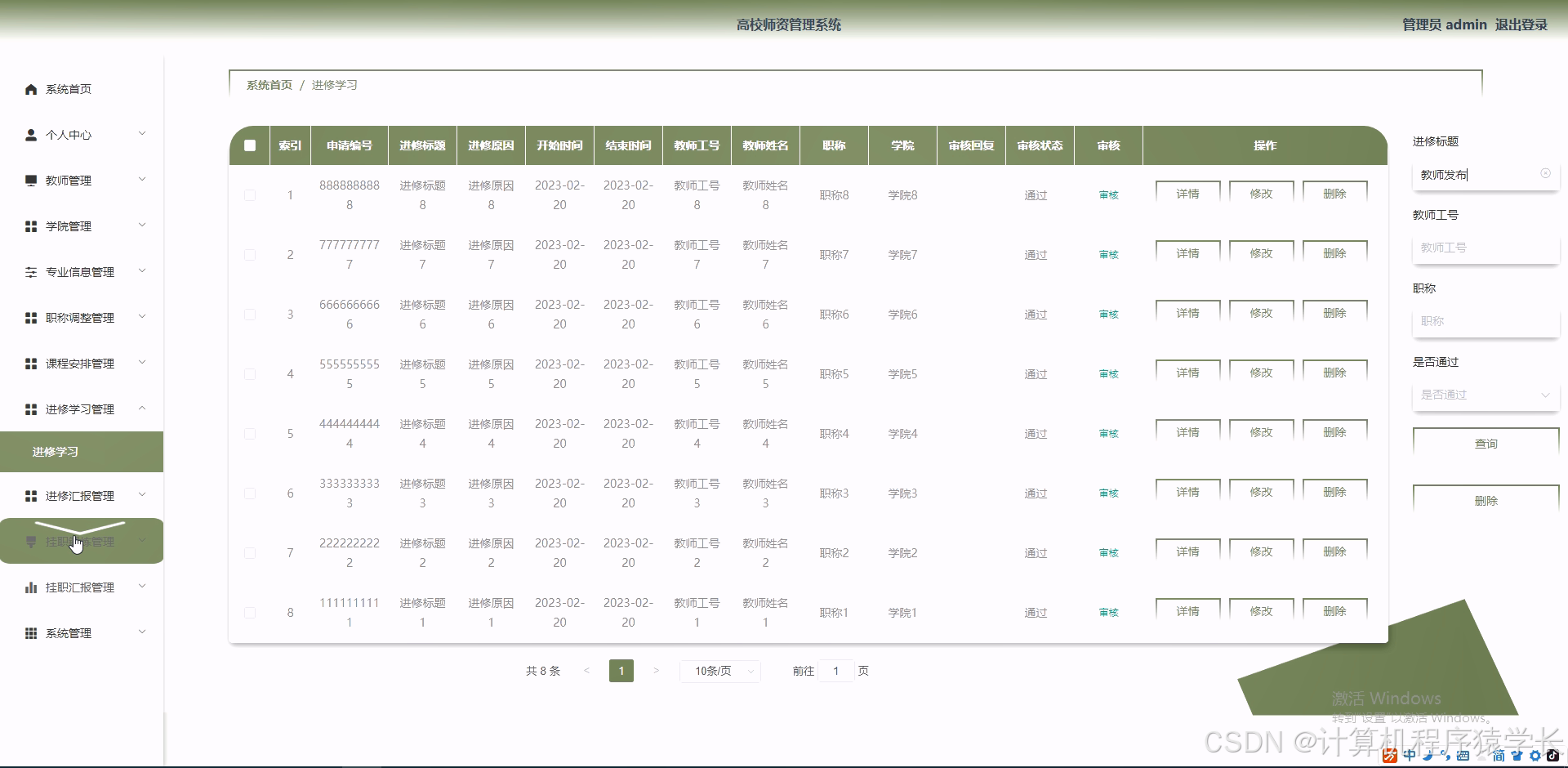Open the 挂职汇报管理 sidebar menu
Image resolution: width=1568 pixels, height=768 pixels.
[82, 587]
